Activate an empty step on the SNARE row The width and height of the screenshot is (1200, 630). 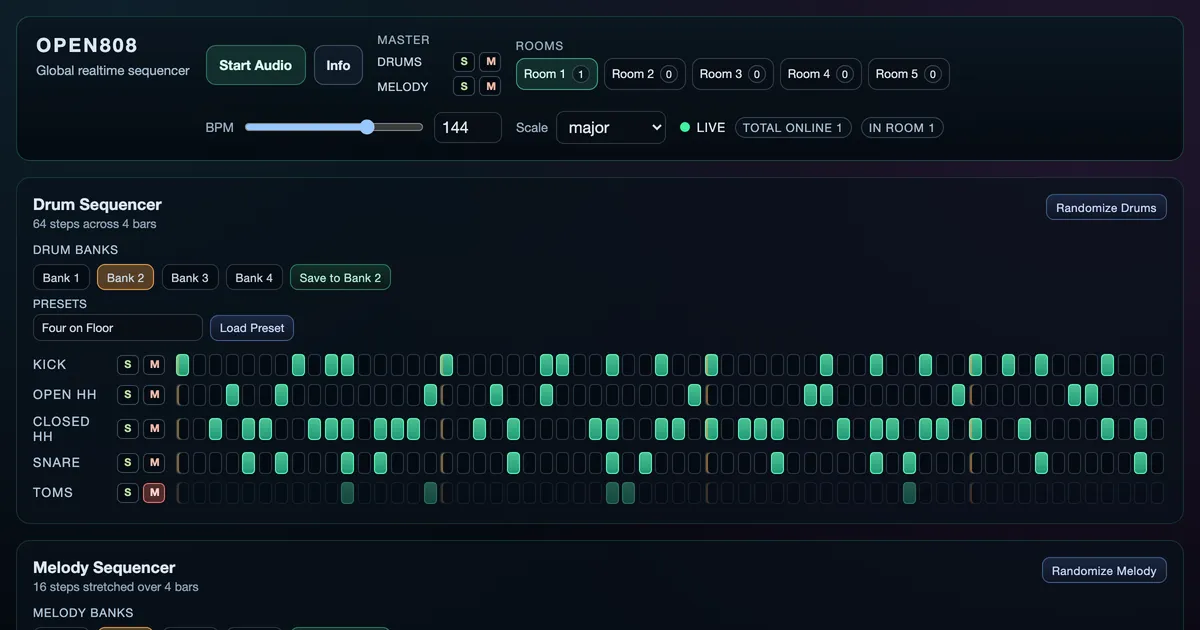pyautogui.click(x=199, y=462)
